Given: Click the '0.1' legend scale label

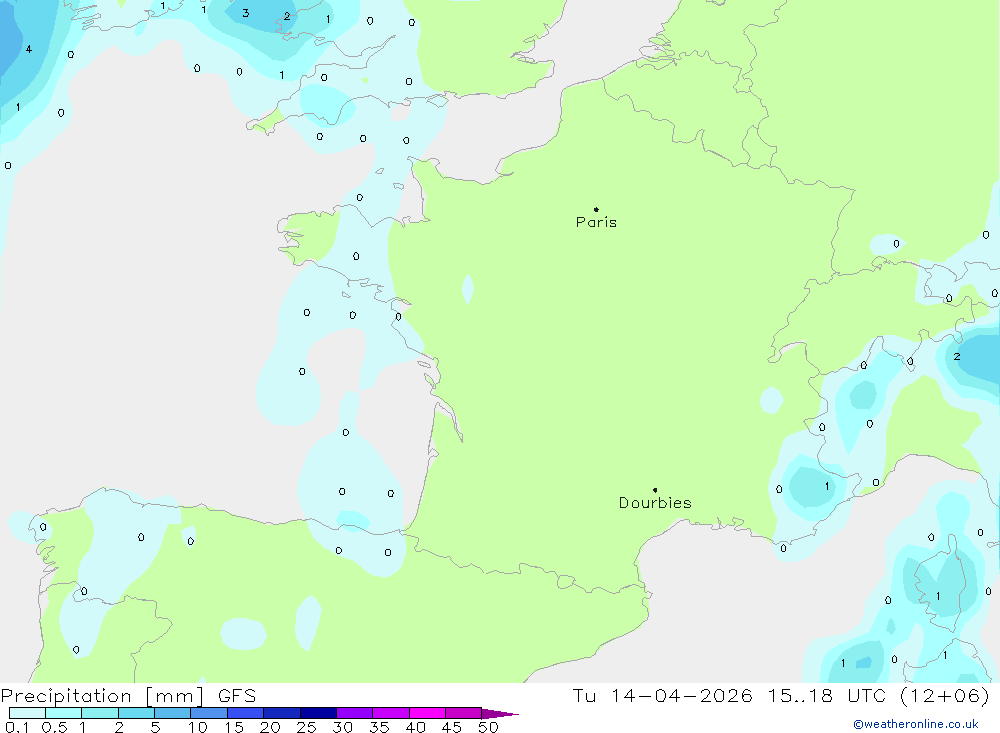Looking at the screenshot, I should (17, 727).
